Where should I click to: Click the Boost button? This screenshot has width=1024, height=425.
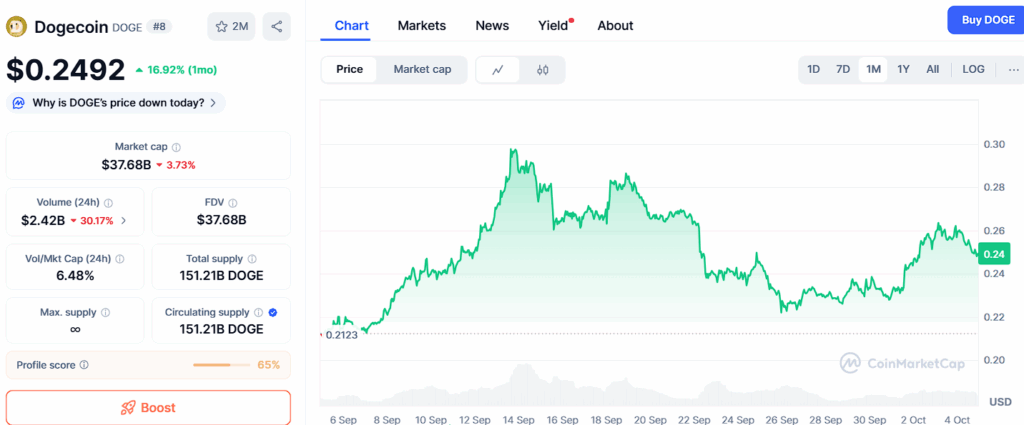148,407
